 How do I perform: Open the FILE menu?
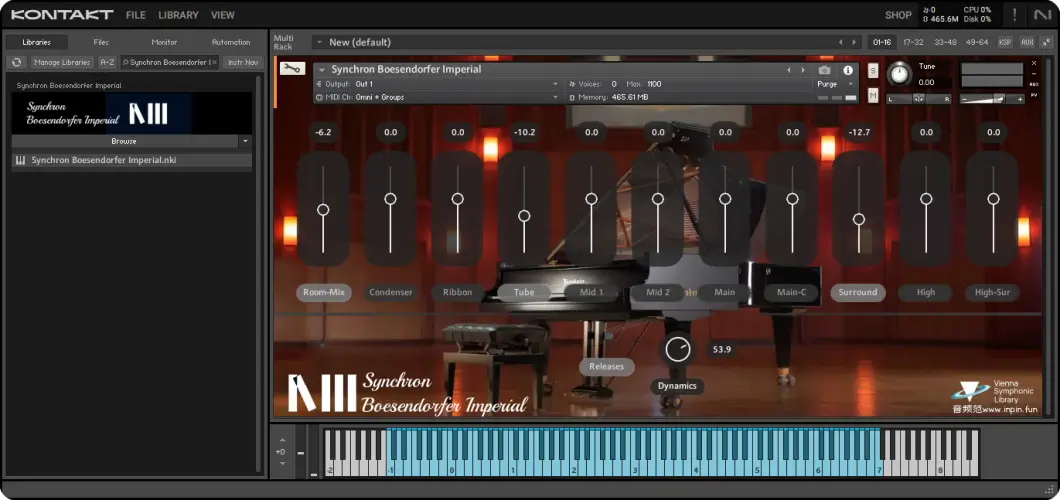tap(135, 15)
